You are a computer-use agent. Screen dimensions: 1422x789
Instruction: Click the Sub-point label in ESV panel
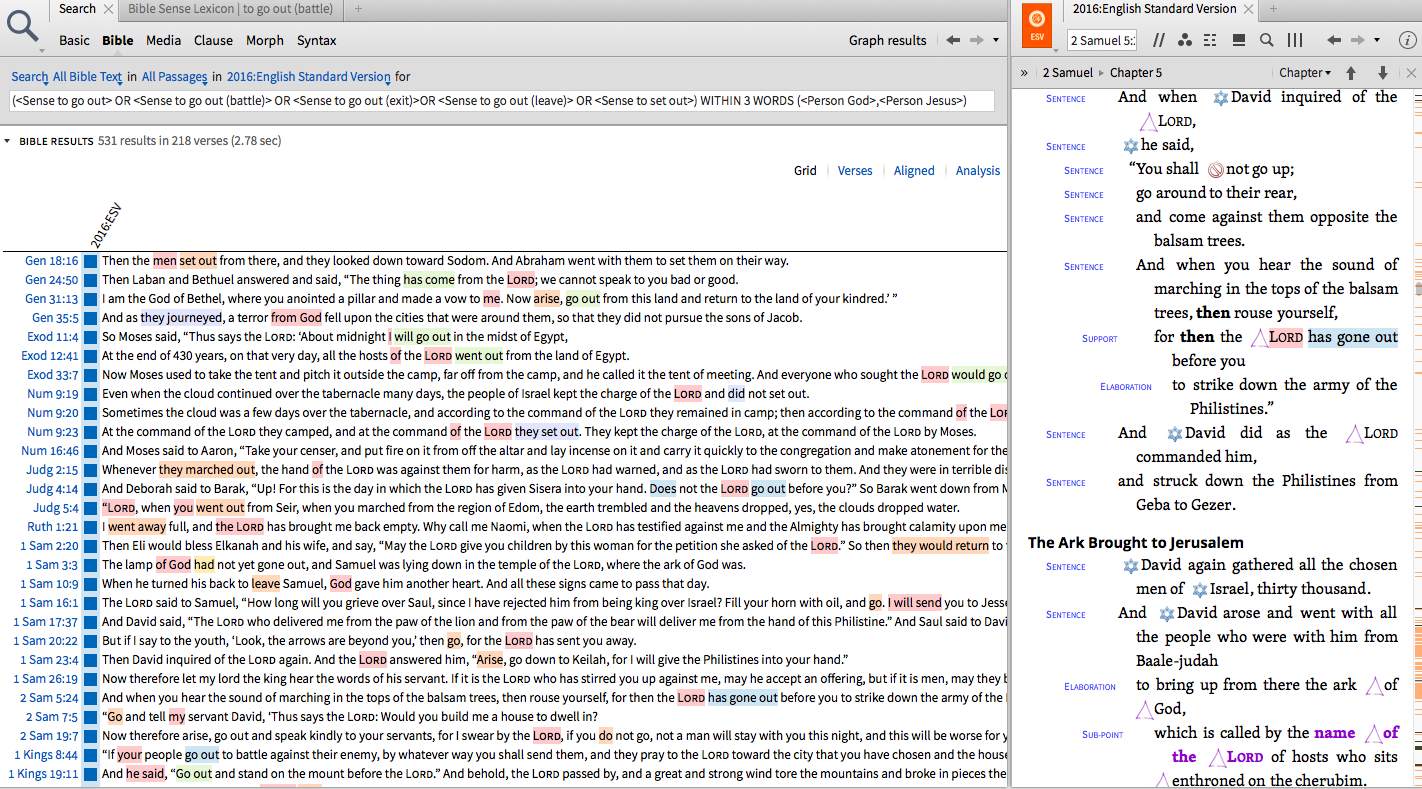coord(1102,735)
